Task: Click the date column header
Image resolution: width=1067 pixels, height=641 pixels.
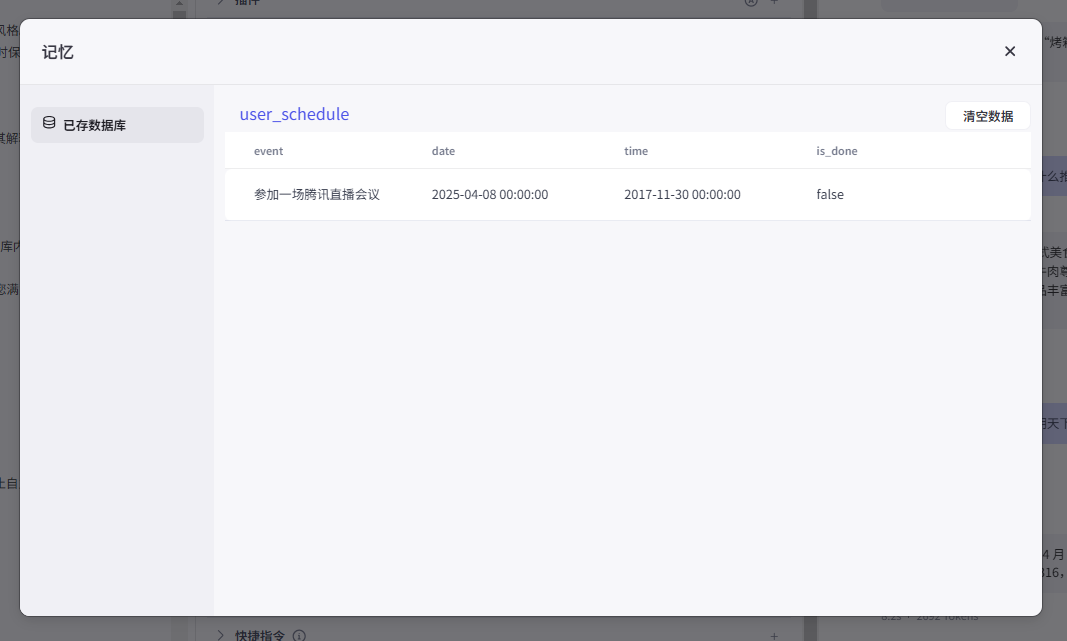Action: (x=443, y=151)
